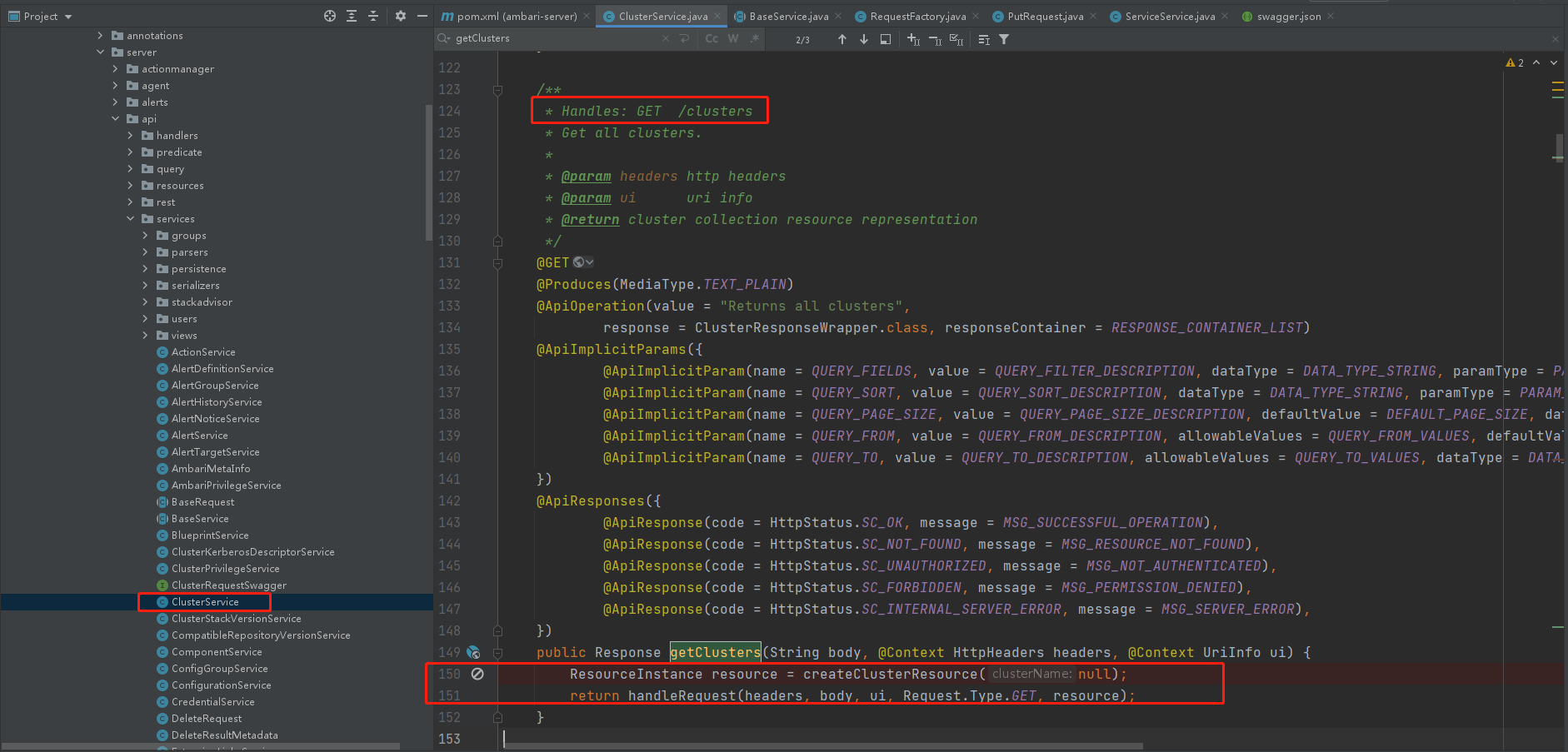Image resolution: width=1568 pixels, height=752 pixels.
Task: Click the editor horizontal scrollbar
Action: click(823, 746)
